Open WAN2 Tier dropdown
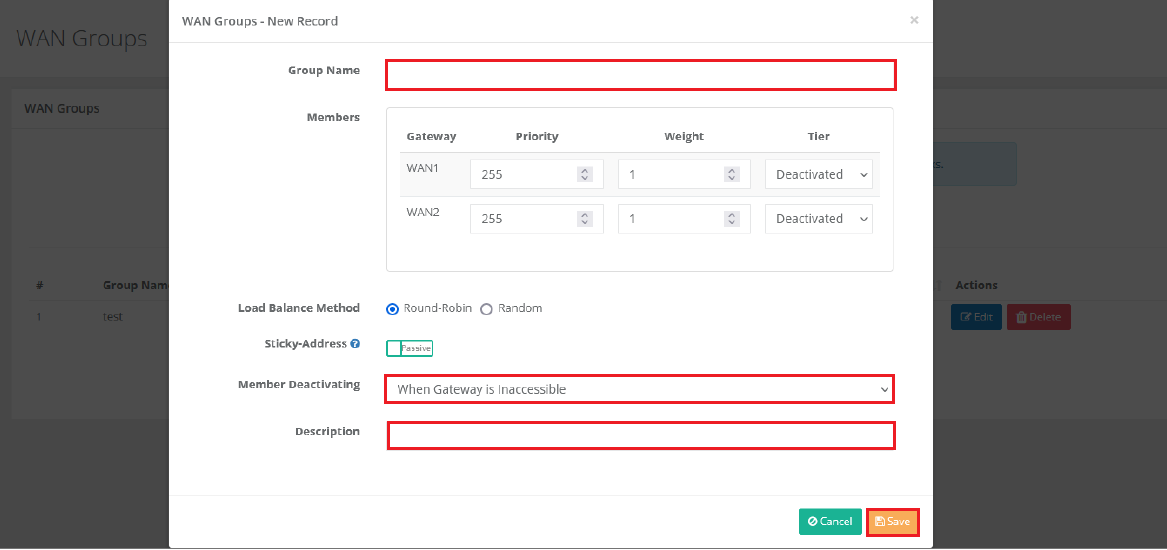The image size is (1167, 550). click(x=818, y=219)
